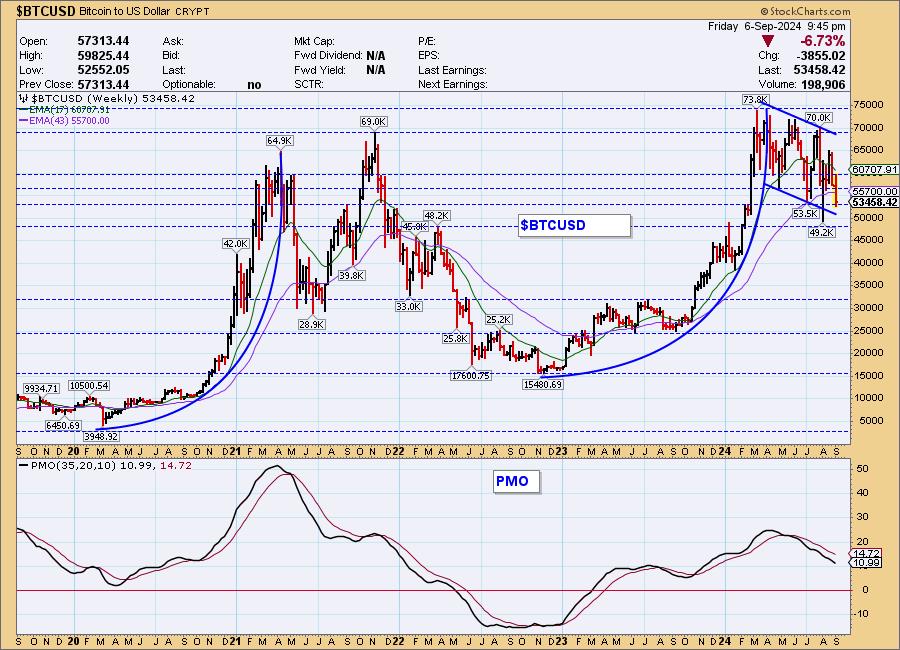This screenshot has height=650, width=900.
Task: Select the 'Bitcoin to US Dollar' description
Action: (124, 11)
